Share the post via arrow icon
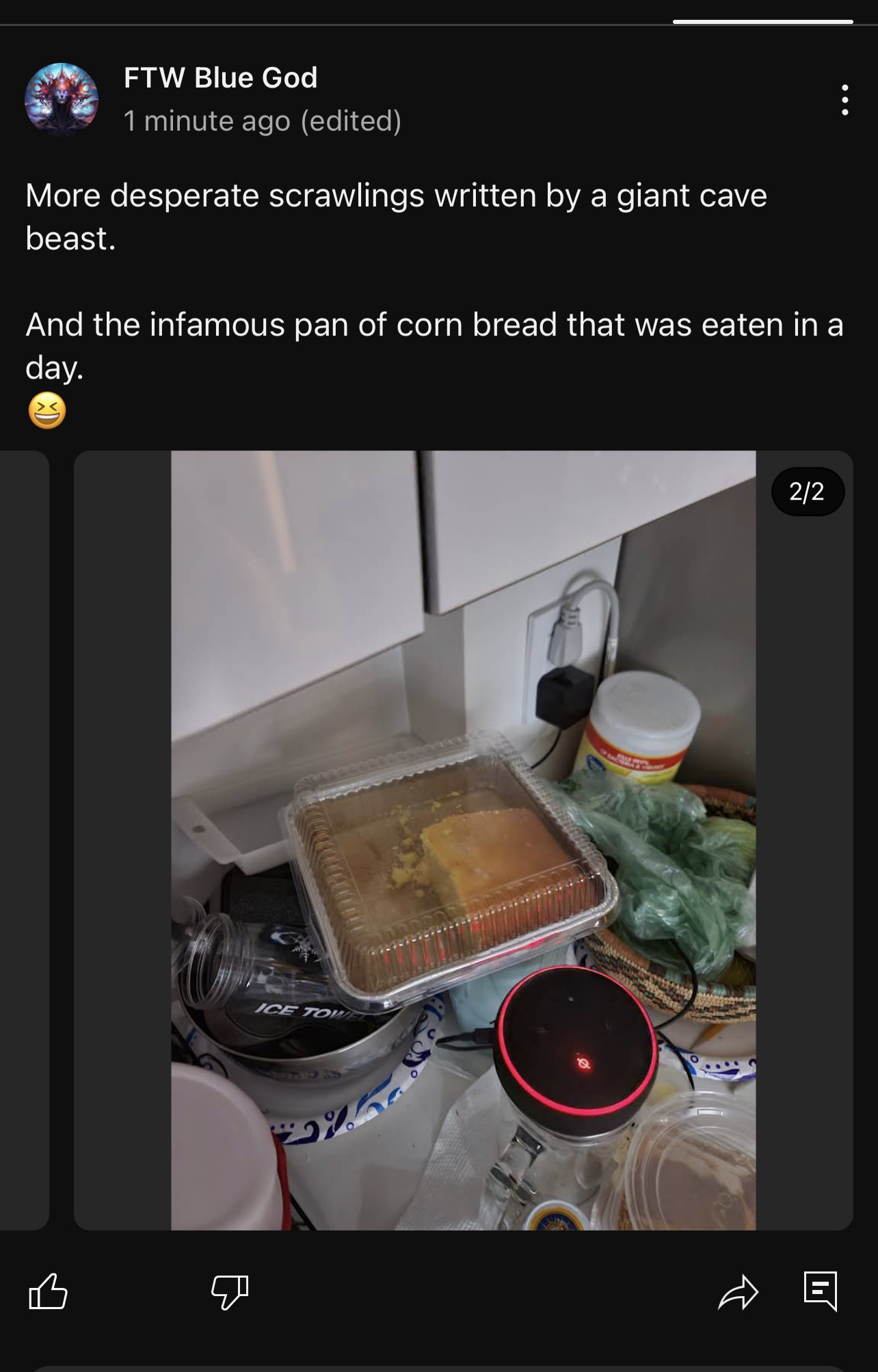This screenshot has width=878, height=1372. (x=739, y=1291)
